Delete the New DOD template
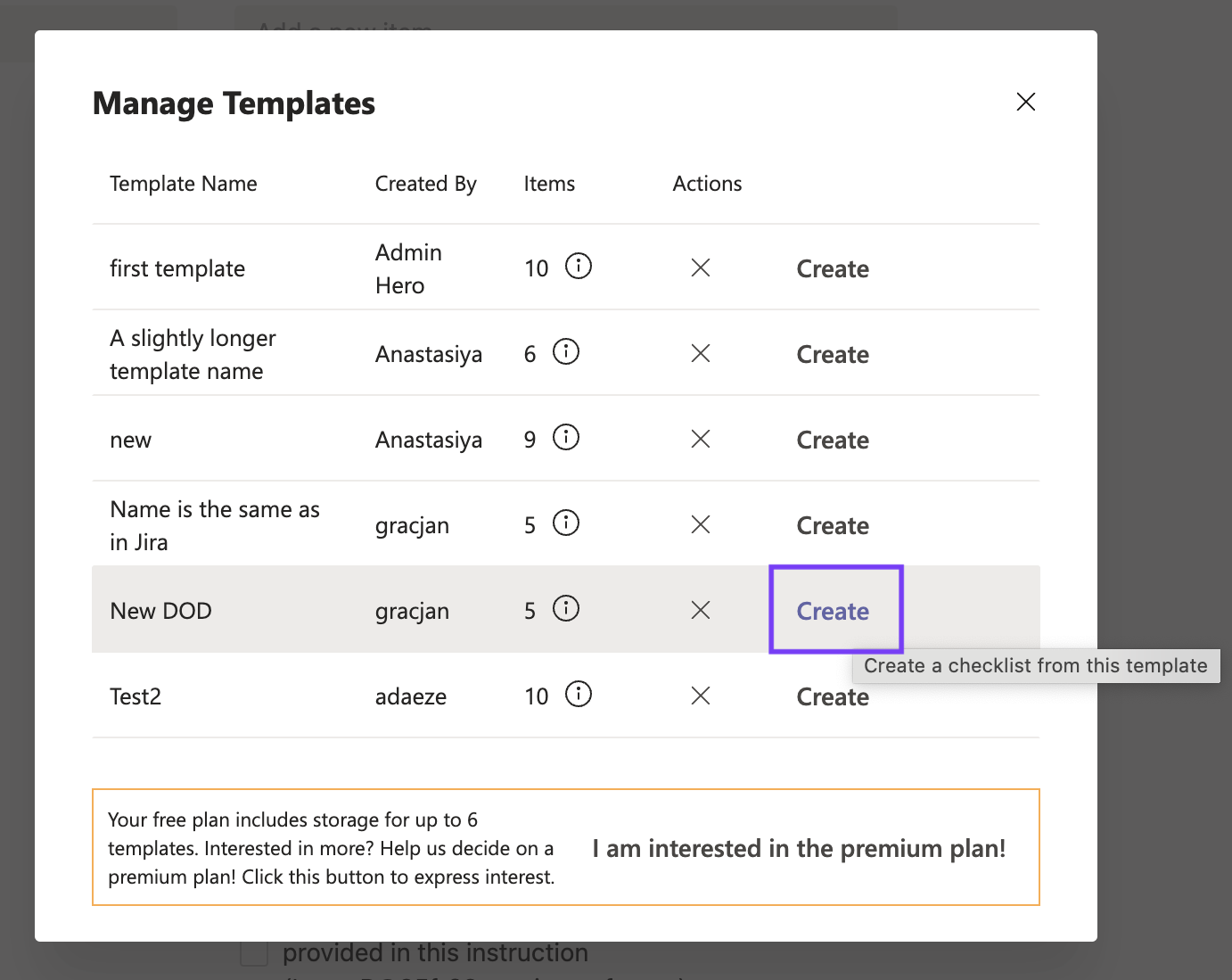The height and width of the screenshot is (980, 1232). (701, 610)
